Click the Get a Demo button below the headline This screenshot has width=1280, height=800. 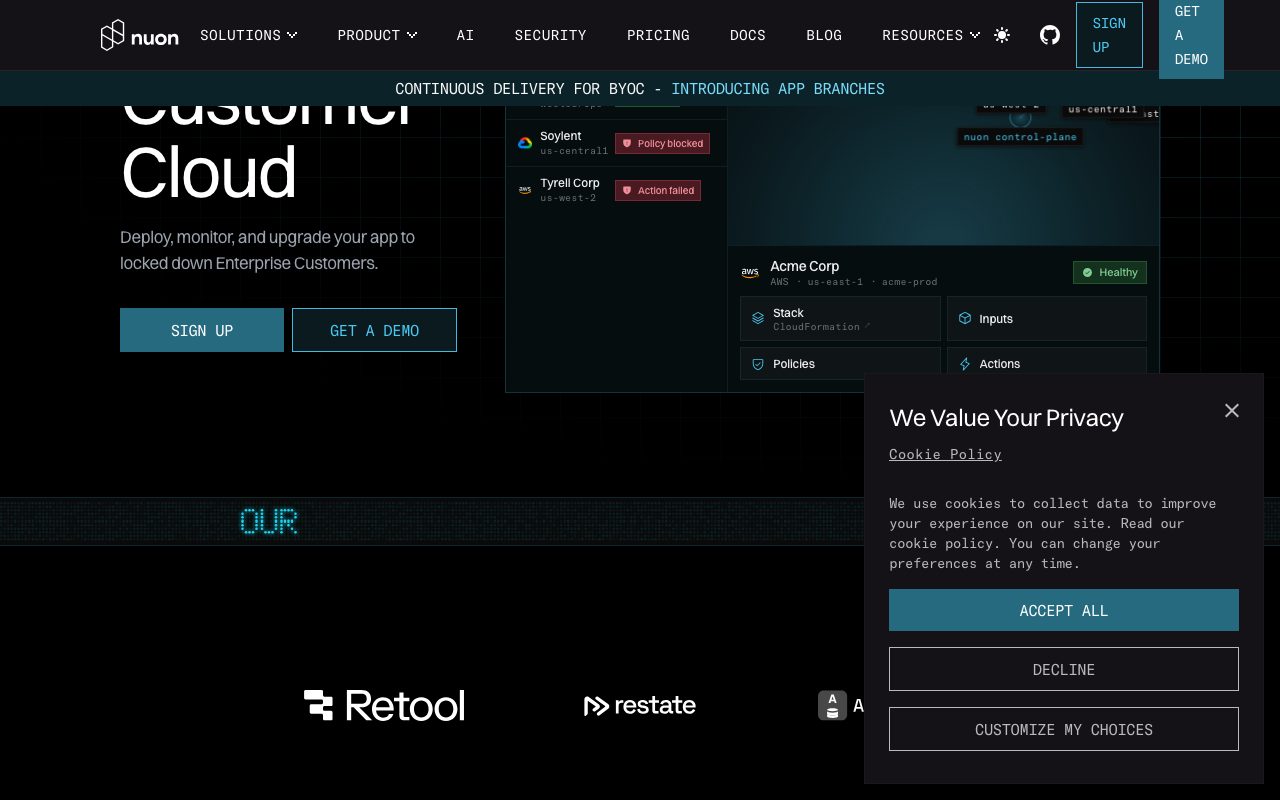click(x=374, y=330)
